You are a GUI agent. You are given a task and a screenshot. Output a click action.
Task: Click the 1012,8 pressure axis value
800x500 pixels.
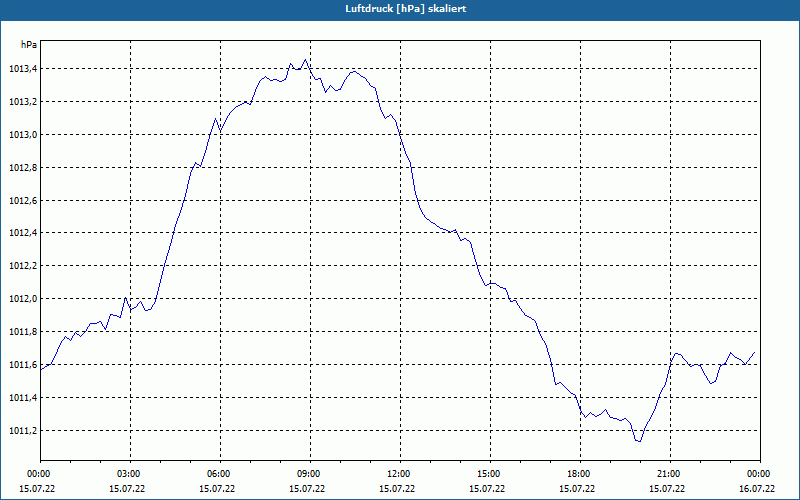[x=23, y=168]
